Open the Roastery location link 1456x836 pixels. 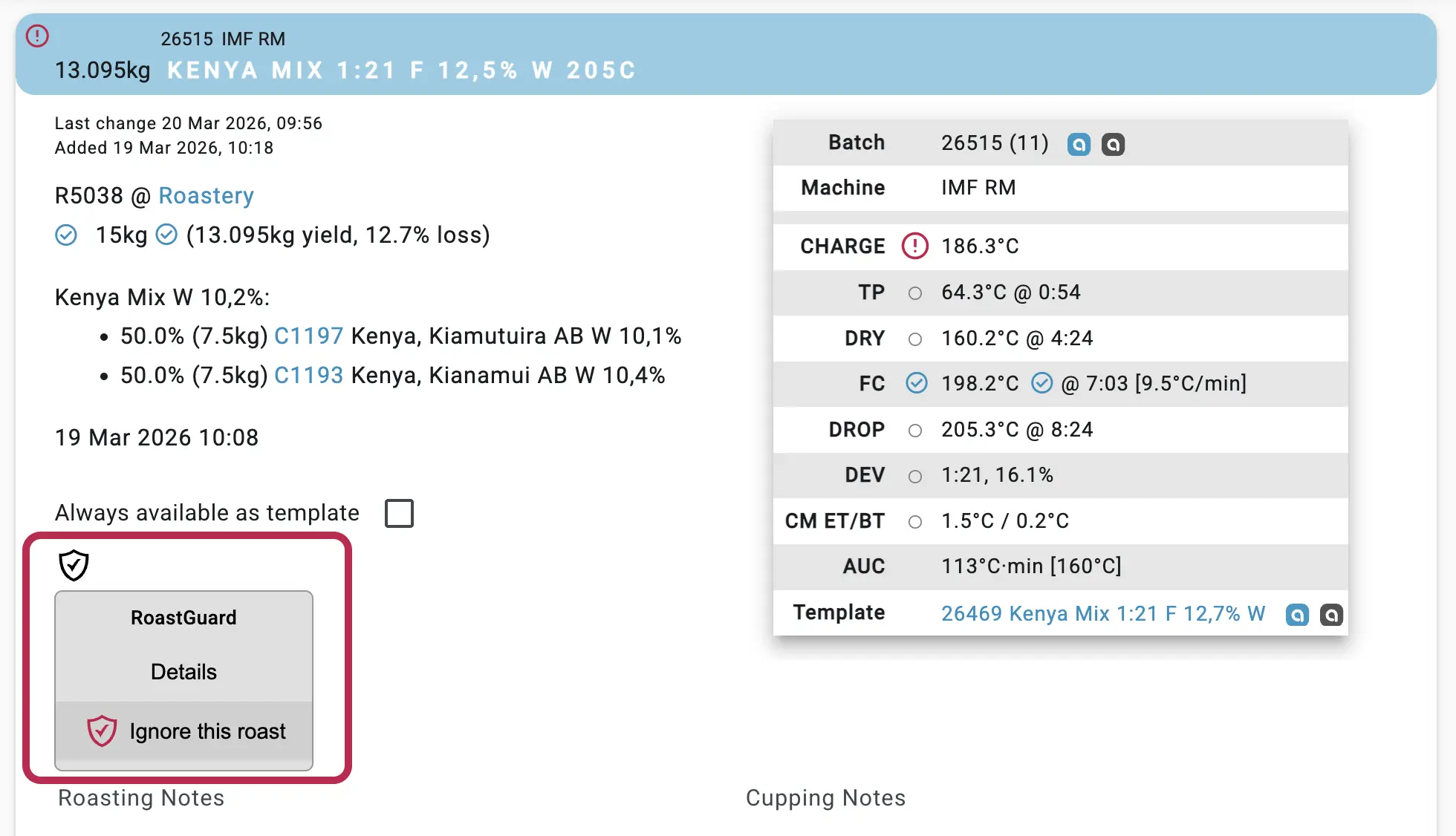tap(206, 196)
